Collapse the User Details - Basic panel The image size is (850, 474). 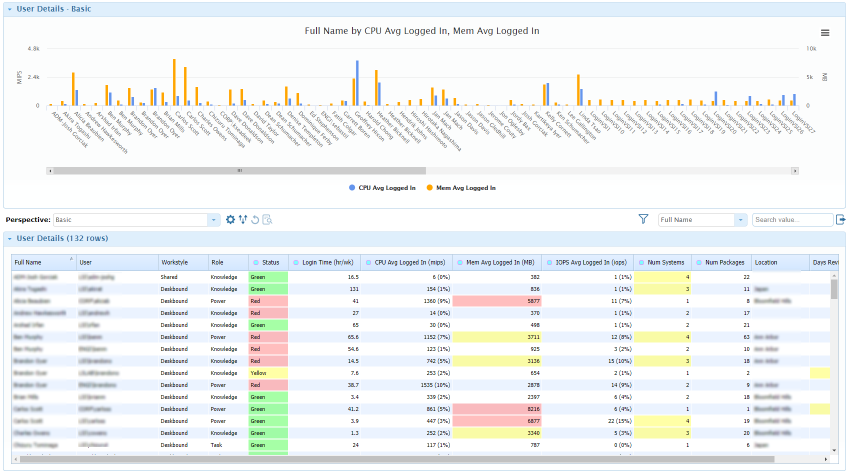pyautogui.click(x=10, y=9)
